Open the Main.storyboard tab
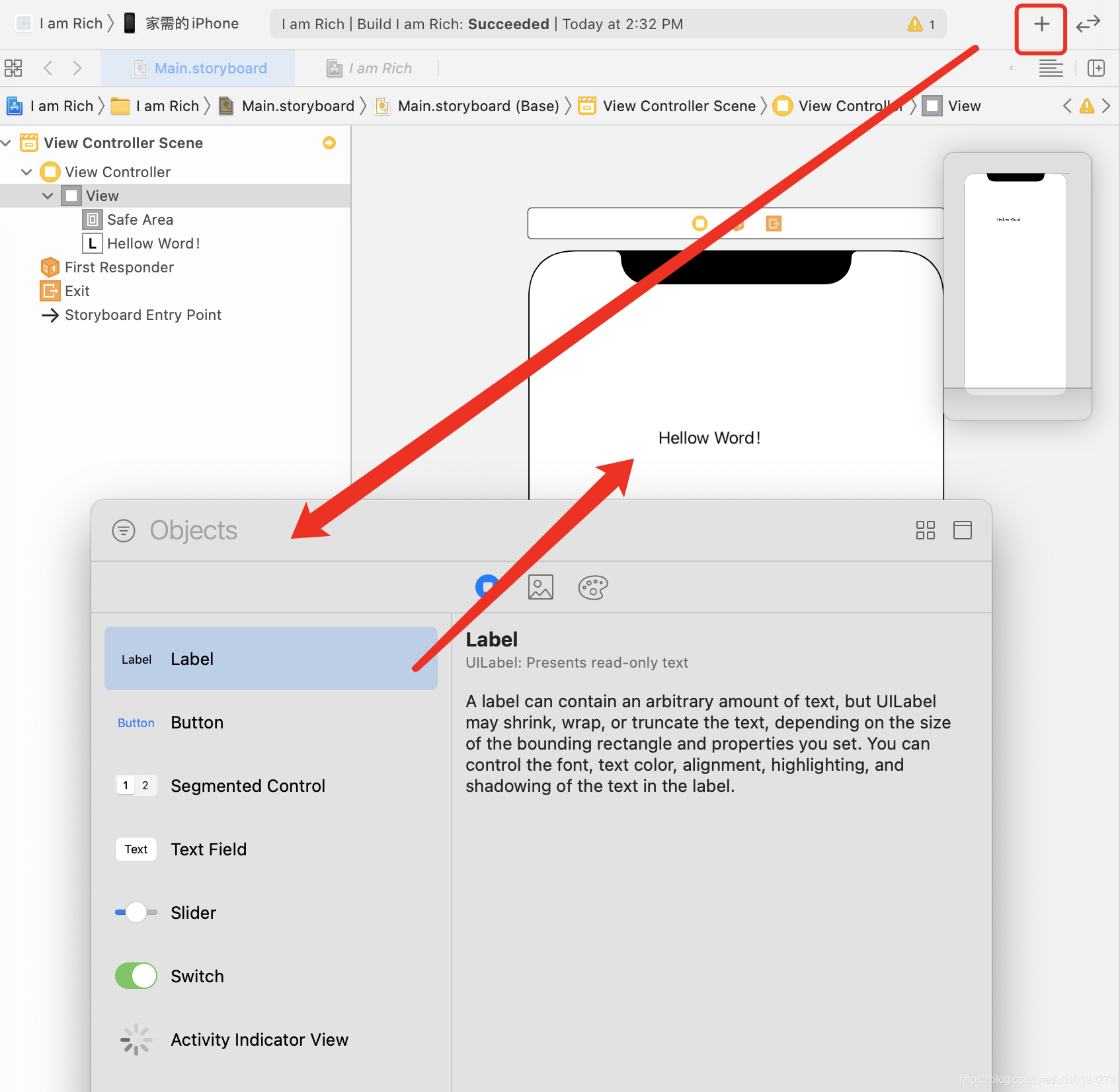The height and width of the screenshot is (1092, 1120). click(x=198, y=68)
